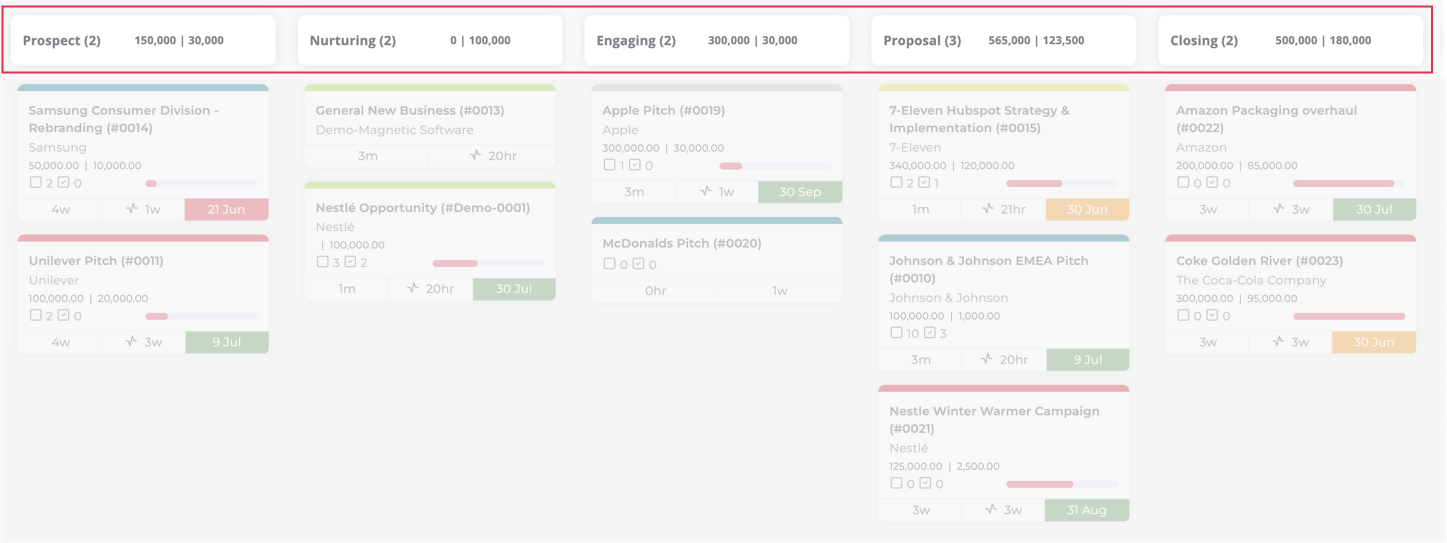Click open-tasks box icon on Unilever Pitch card
The height and width of the screenshot is (543, 1447).
[x=36, y=316]
